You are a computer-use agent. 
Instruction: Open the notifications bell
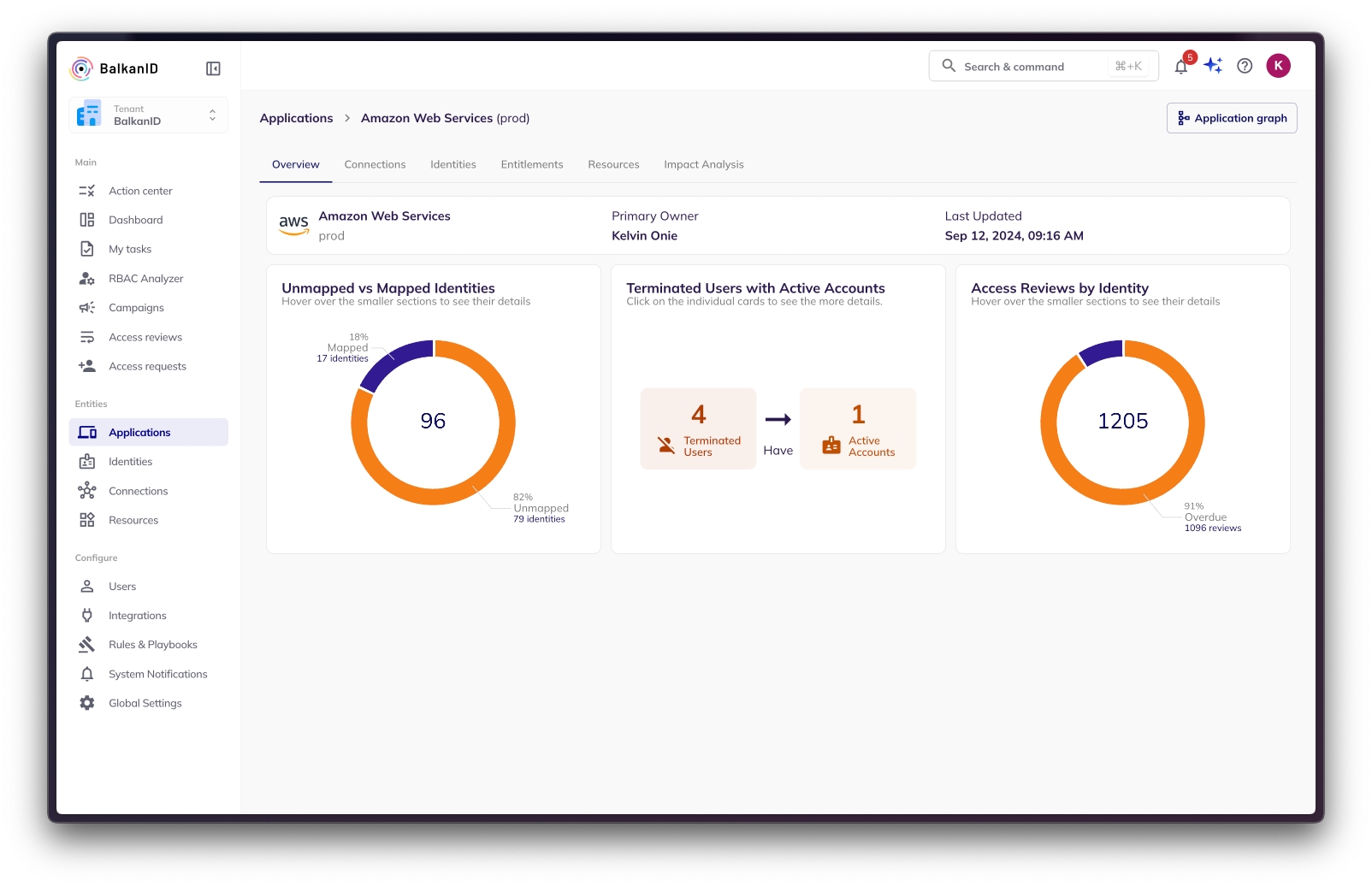click(x=1181, y=67)
